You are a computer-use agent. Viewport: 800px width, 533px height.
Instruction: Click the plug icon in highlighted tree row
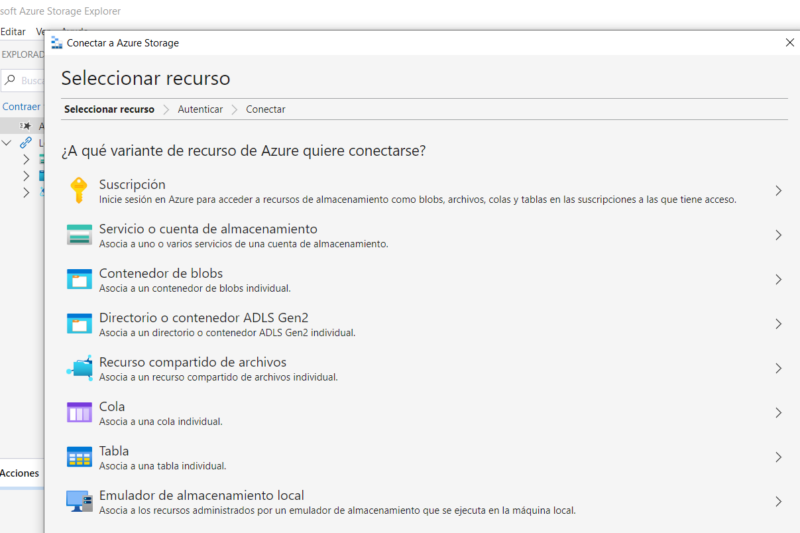(25, 125)
